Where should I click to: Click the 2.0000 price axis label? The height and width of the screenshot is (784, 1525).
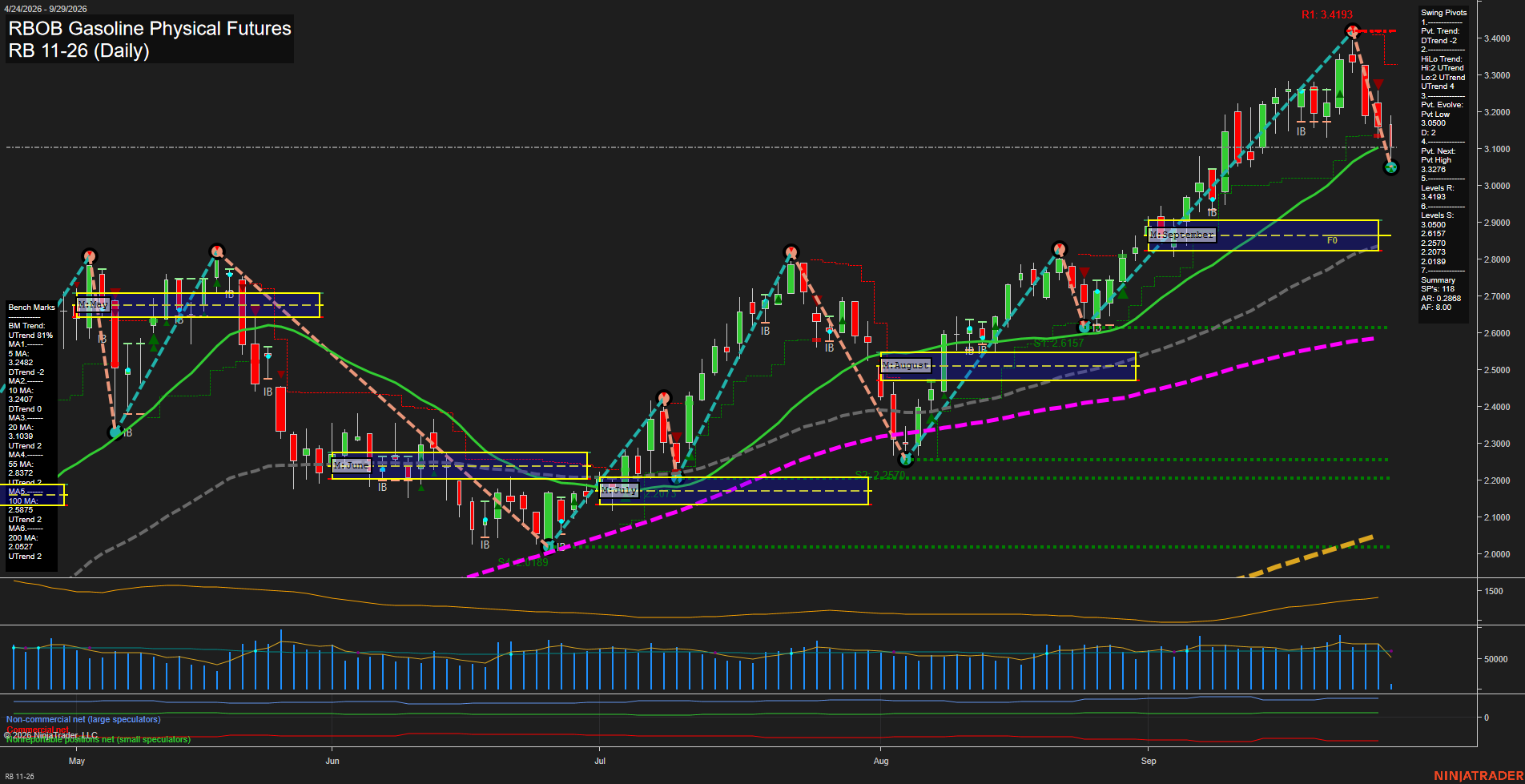pyautogui.click(x=1497, y=554)
